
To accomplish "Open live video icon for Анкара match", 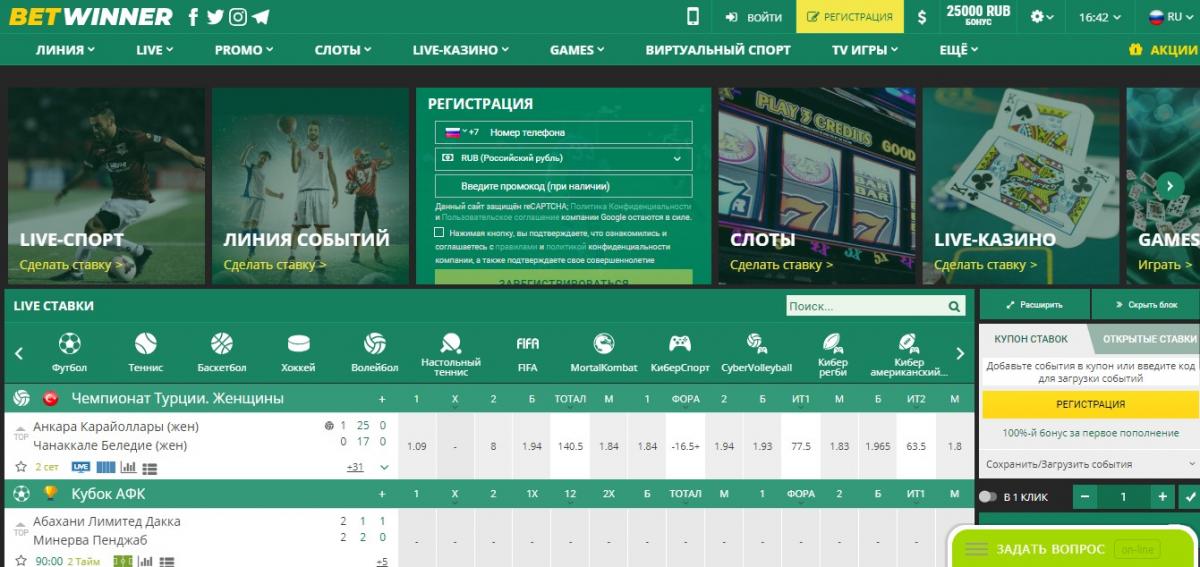I will tap(81, 467).
